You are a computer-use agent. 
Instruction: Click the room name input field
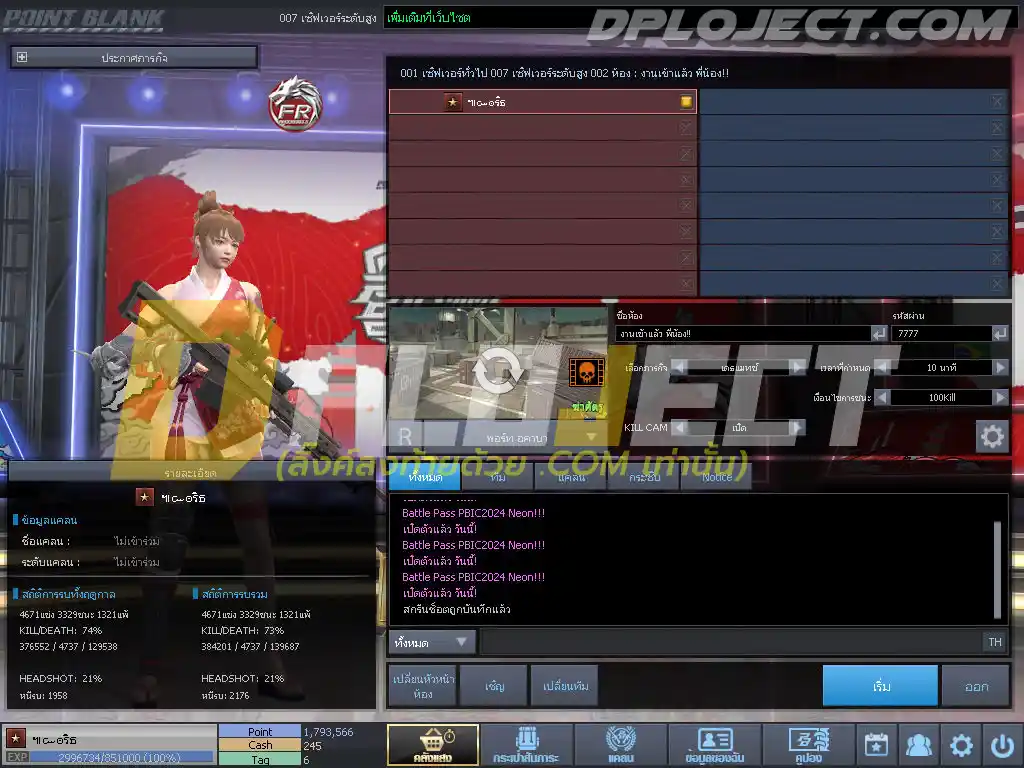click(x=743, y=334)
